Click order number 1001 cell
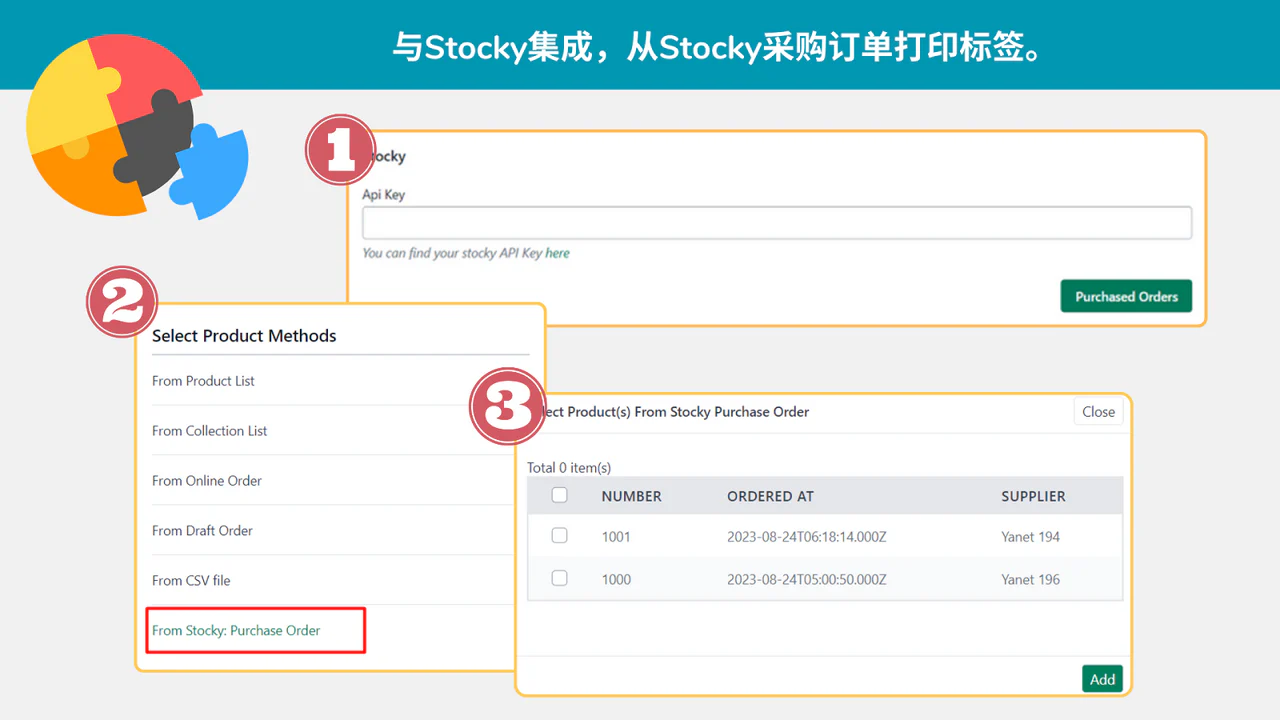The image size is (1280, 720). 616,537
